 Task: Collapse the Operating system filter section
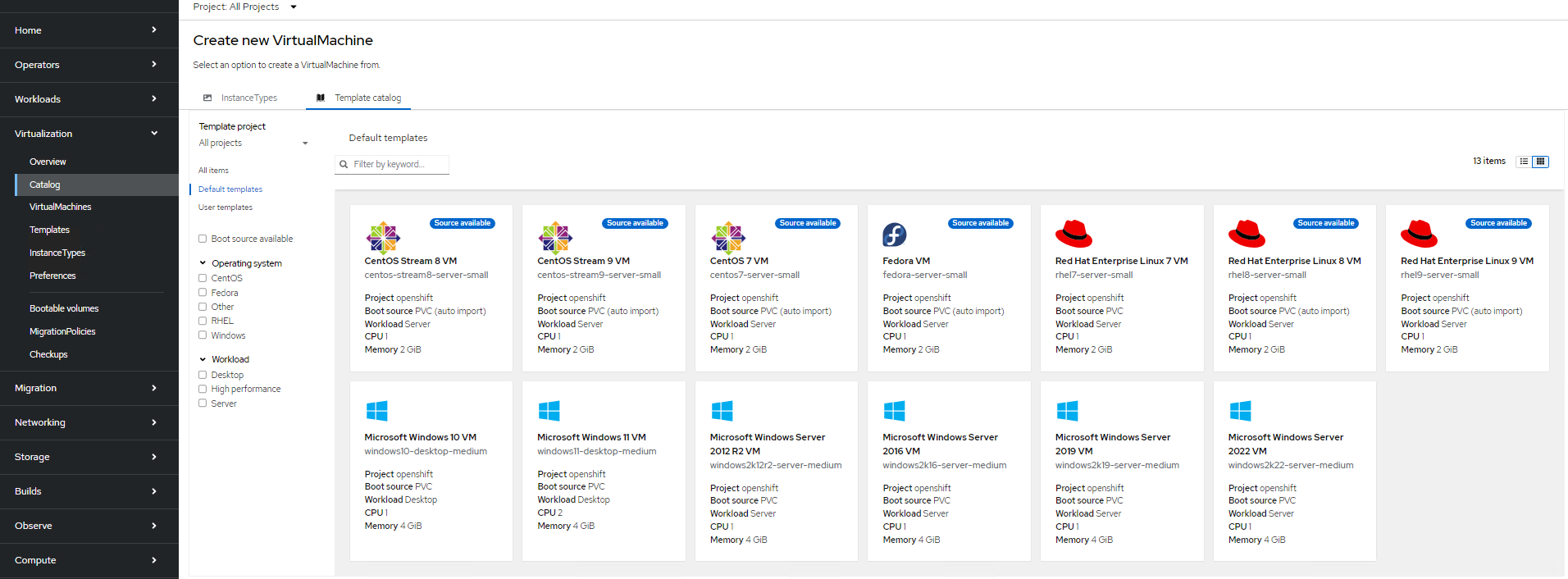[240, 263]
